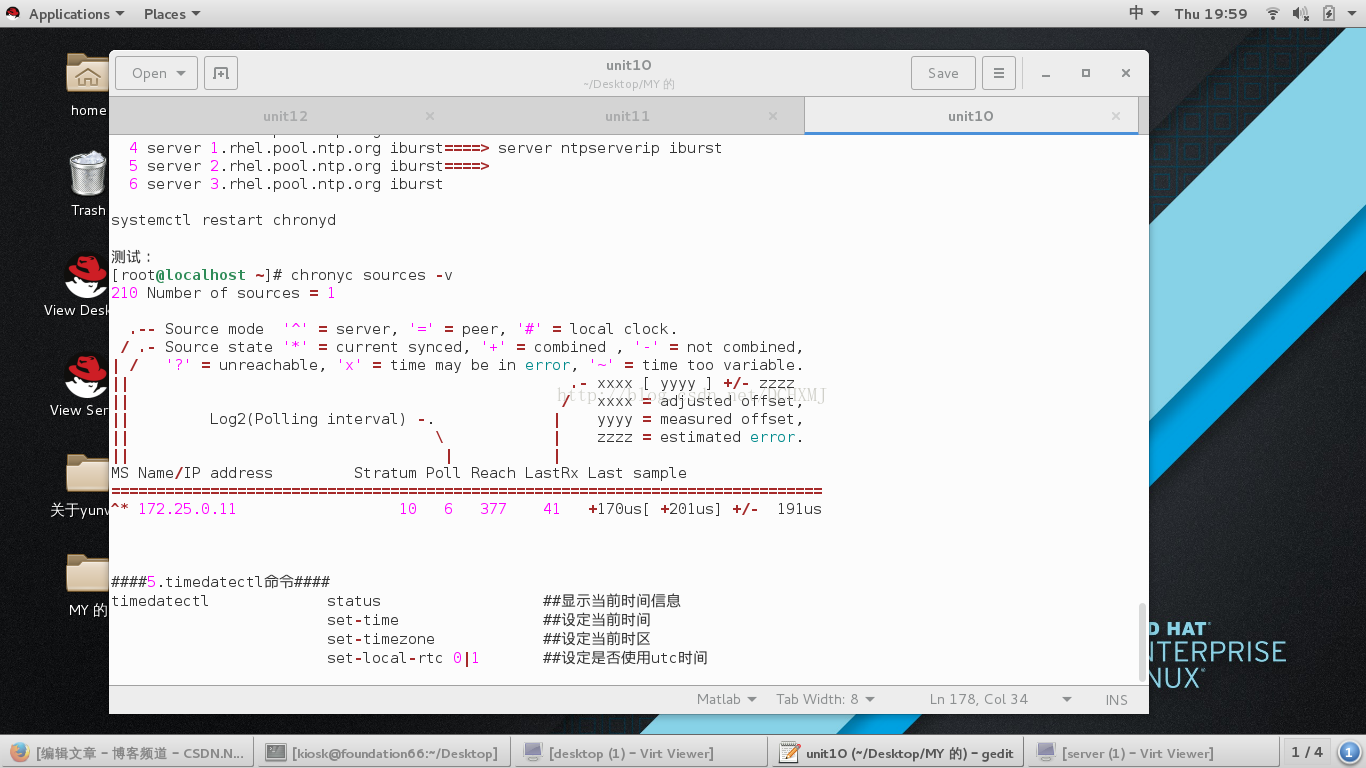Image resolution: width=1366 pixels, height=768 pixels.
Task: Open the Thu 19:59 clock calendar
Action: pyautogui.click(x=1211, y=14)
